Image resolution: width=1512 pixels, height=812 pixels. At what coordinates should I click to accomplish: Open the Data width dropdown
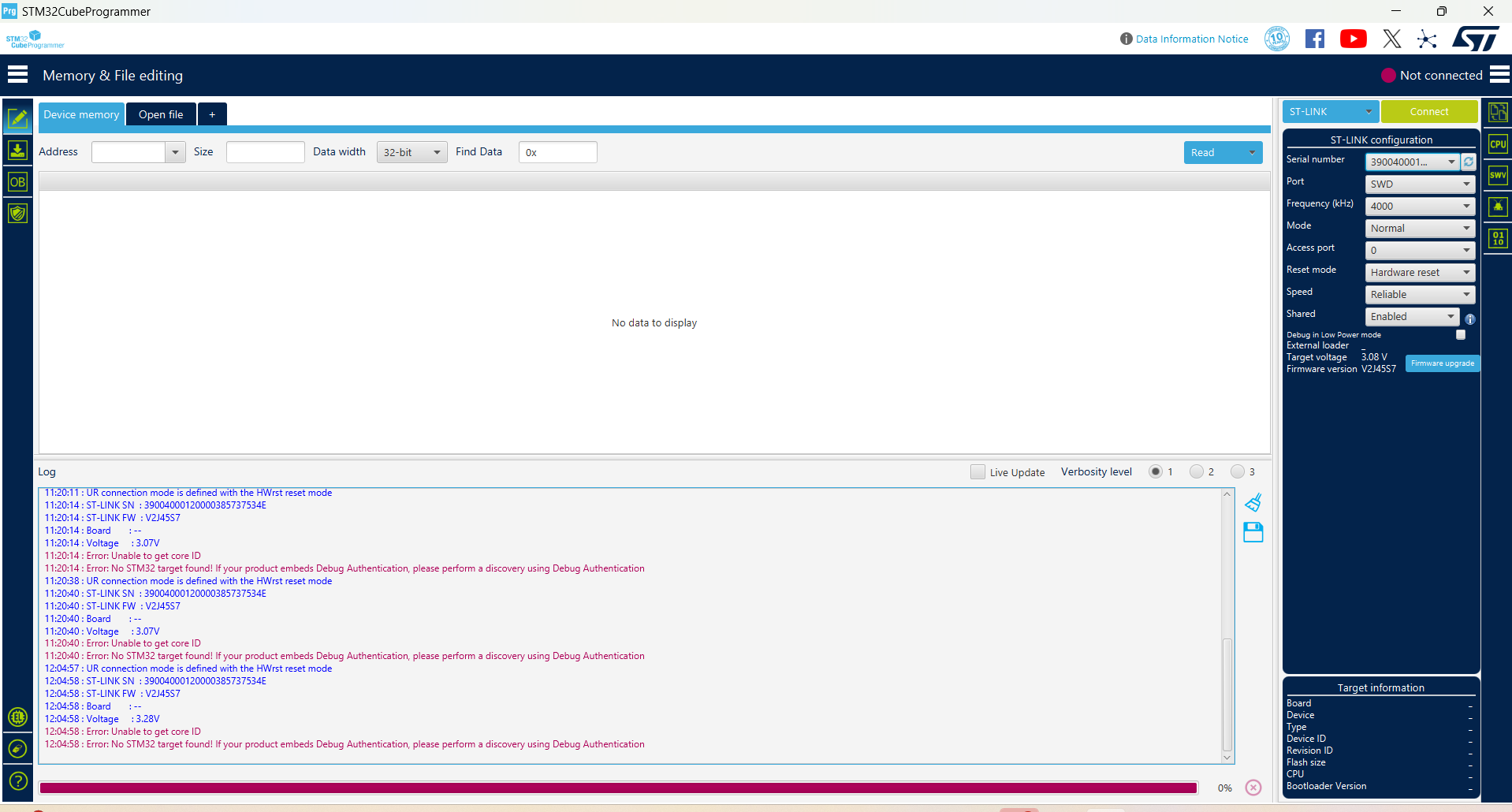(412, 152)
